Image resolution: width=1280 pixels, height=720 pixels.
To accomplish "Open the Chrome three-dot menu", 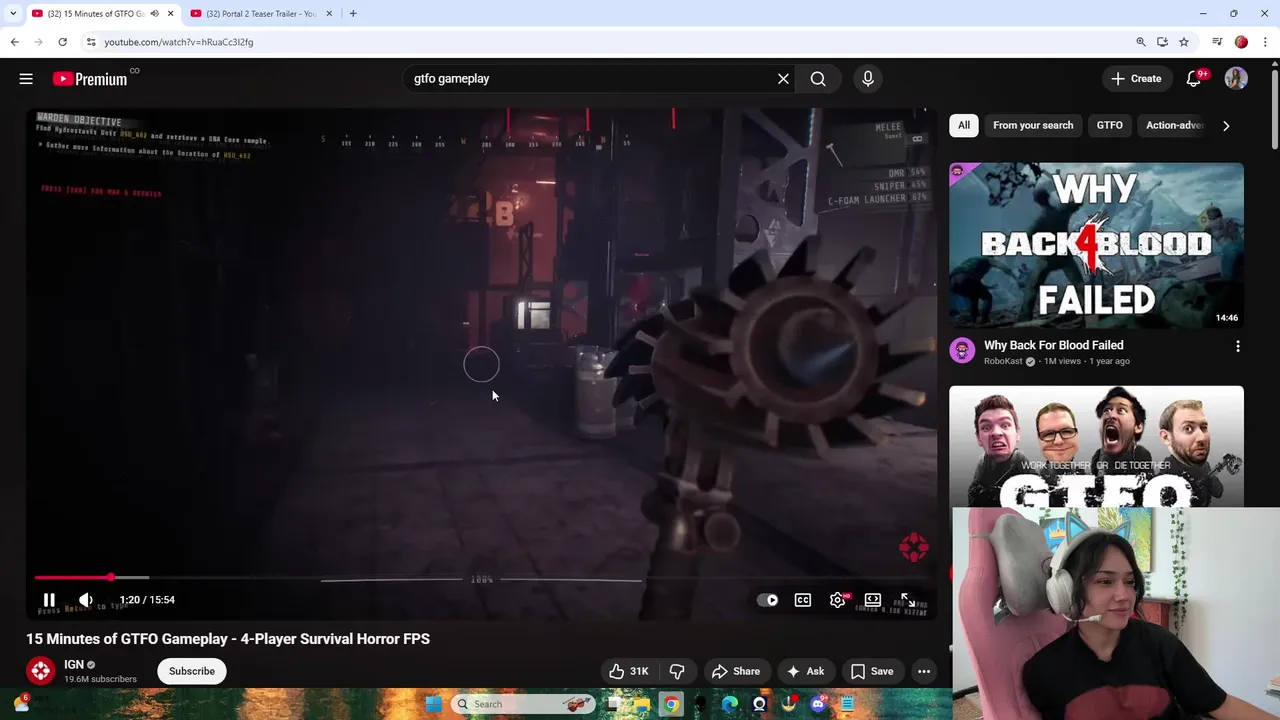I will (x=1265, y=42).
